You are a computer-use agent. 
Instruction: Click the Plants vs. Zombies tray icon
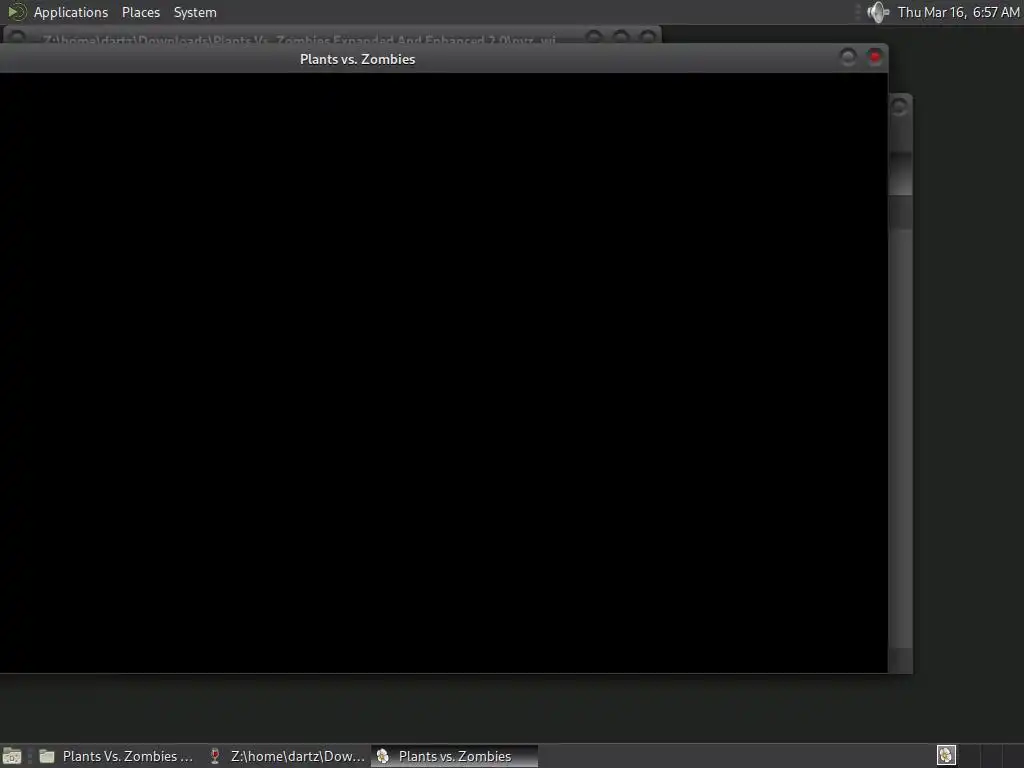tap(946, 755)
